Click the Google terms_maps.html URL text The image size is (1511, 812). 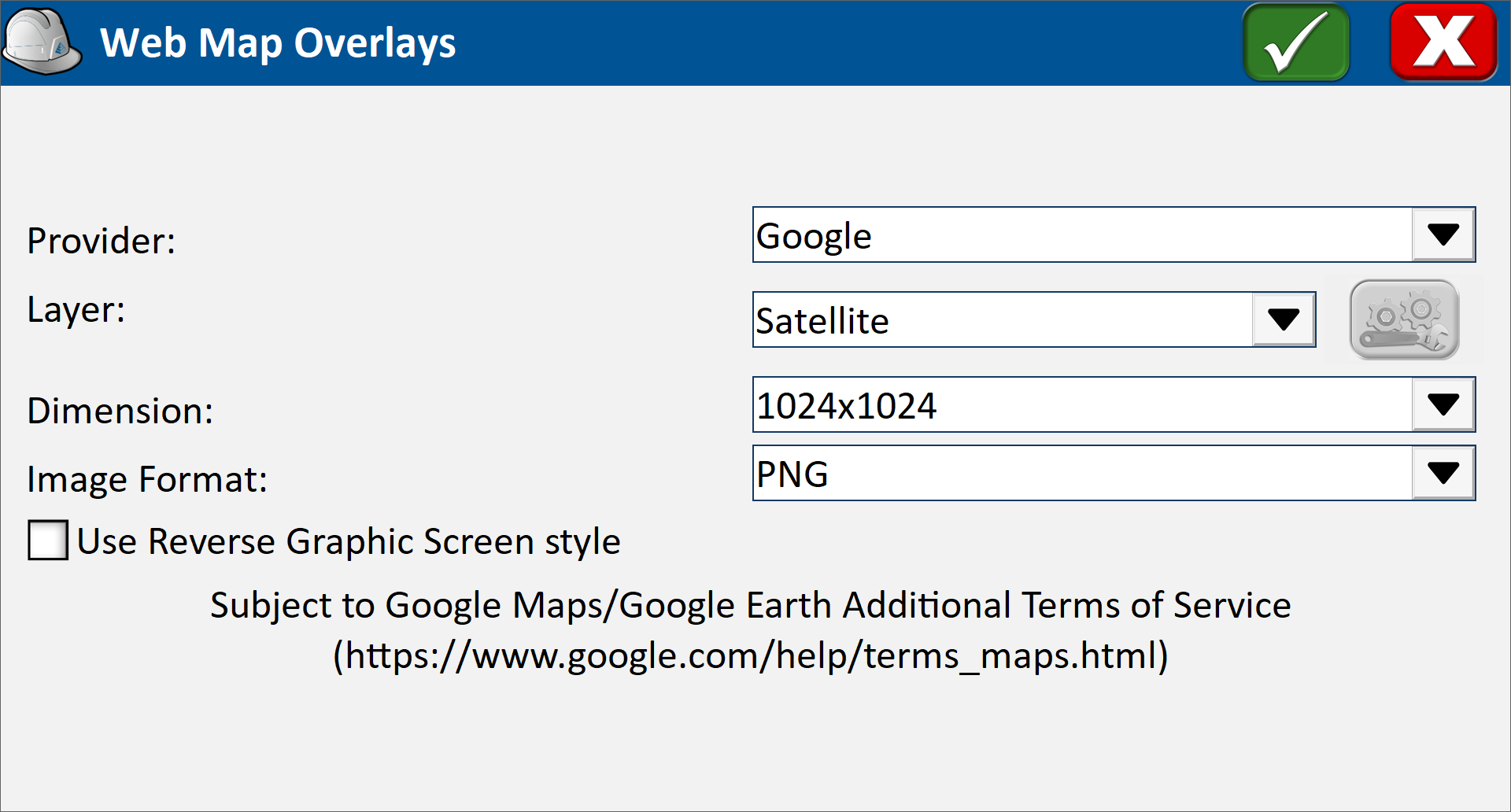[751, 655]
